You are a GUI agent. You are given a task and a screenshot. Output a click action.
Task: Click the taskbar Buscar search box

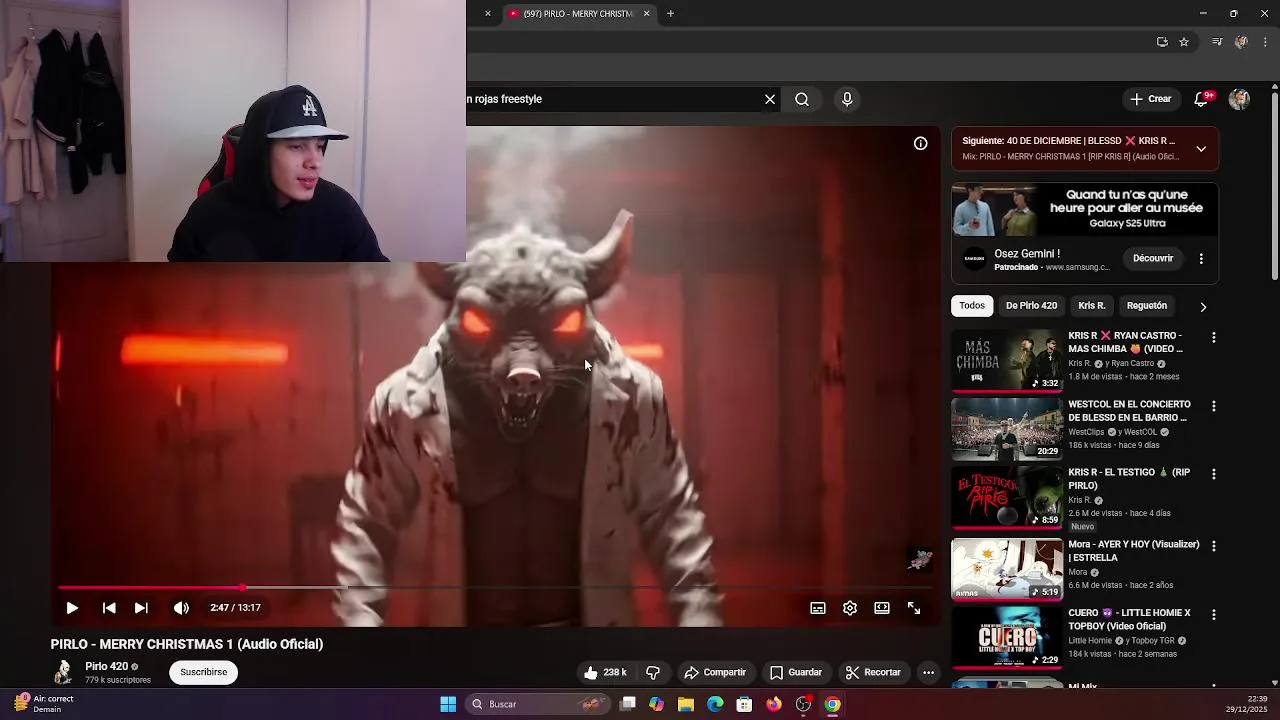pos(538,704)
